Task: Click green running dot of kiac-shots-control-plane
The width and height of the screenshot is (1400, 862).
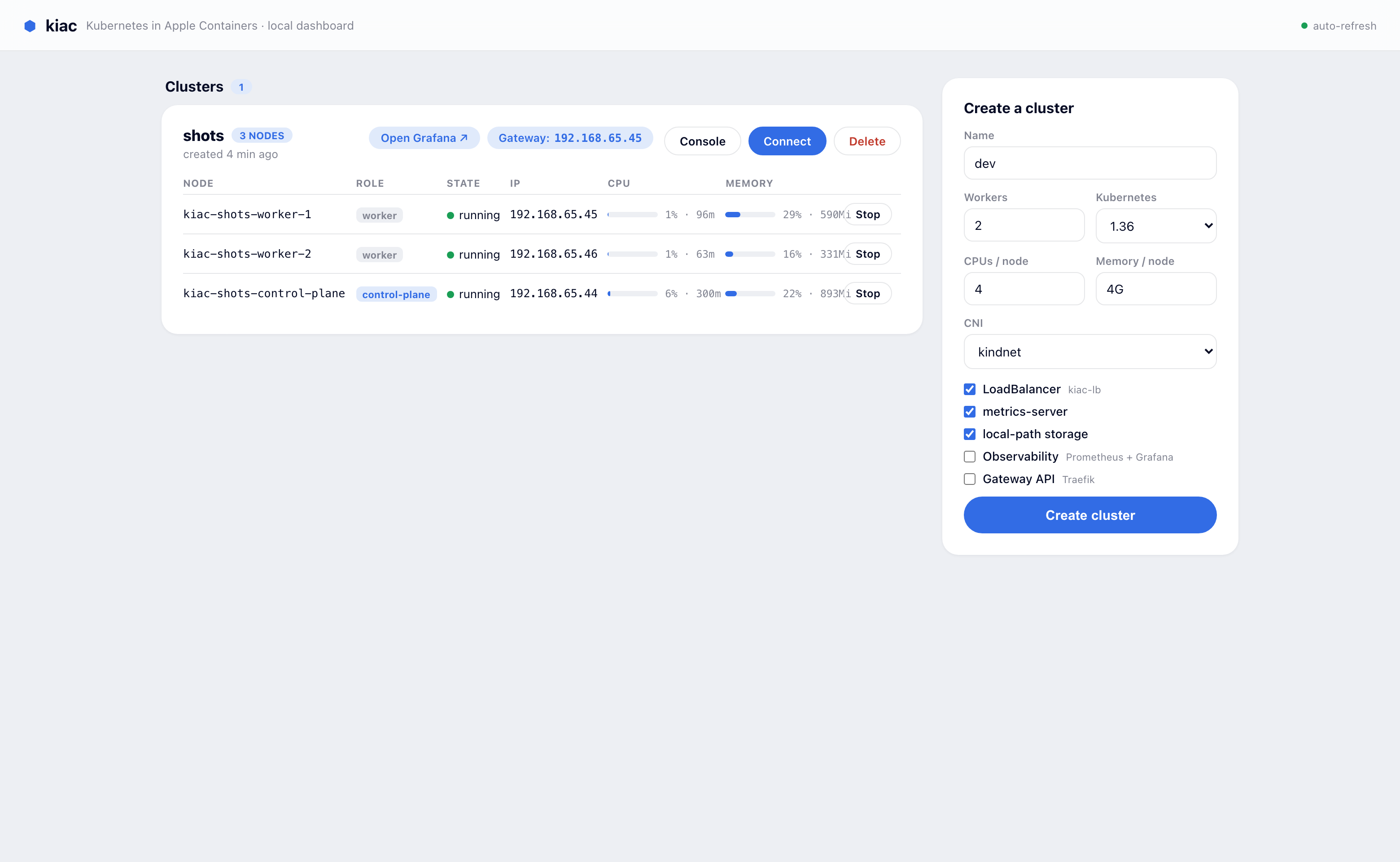Action: (450, 294)
